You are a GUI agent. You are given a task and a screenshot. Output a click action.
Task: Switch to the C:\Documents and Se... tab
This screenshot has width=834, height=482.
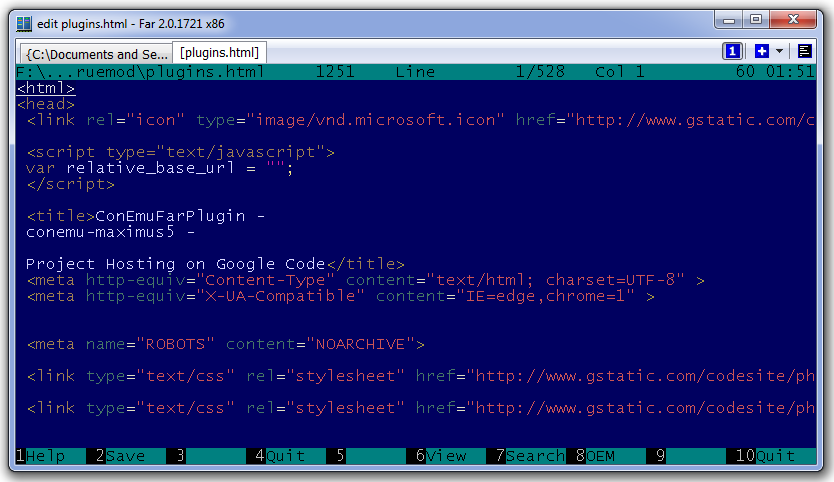[x=96, y=54]
